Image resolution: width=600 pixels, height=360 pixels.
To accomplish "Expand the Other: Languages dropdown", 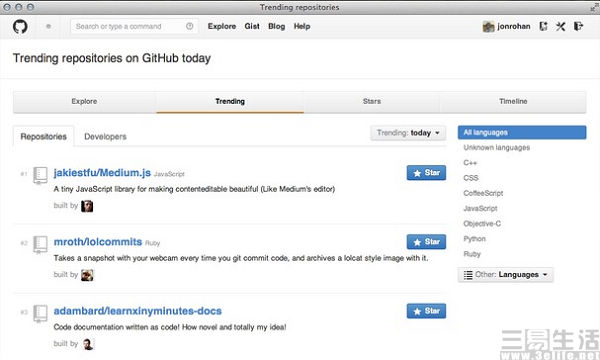I will point(505,275).
